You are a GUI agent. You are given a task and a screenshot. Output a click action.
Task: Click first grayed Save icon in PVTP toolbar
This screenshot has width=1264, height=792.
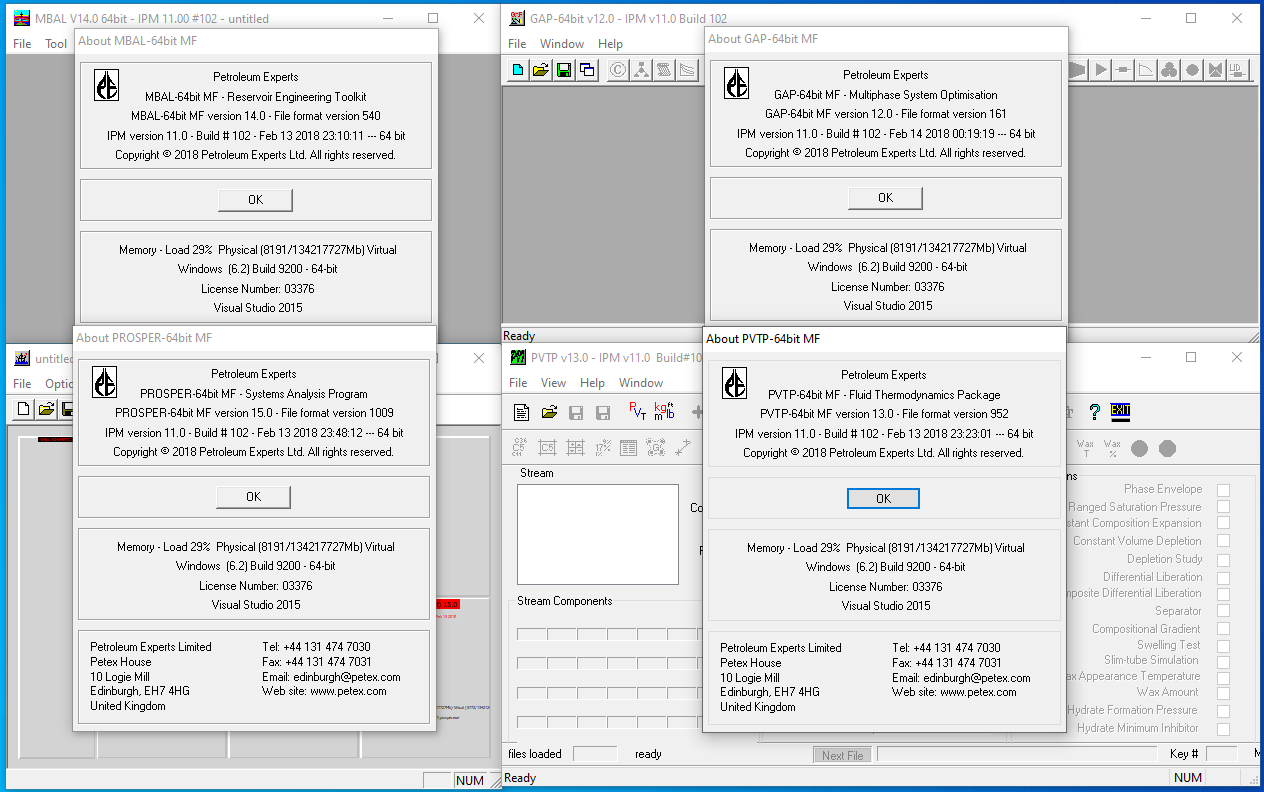(x=576, y=412)
